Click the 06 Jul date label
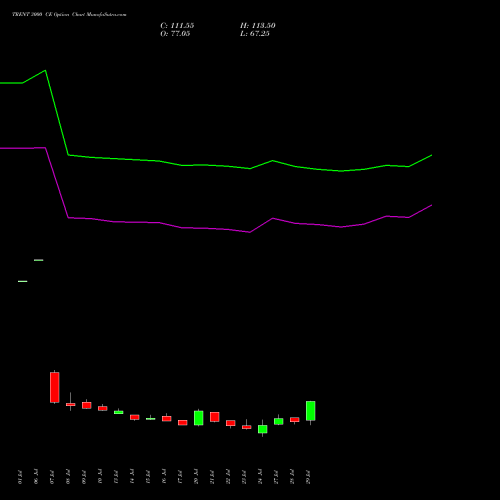This screenshot has width=500, height=500. click(36, 477)
